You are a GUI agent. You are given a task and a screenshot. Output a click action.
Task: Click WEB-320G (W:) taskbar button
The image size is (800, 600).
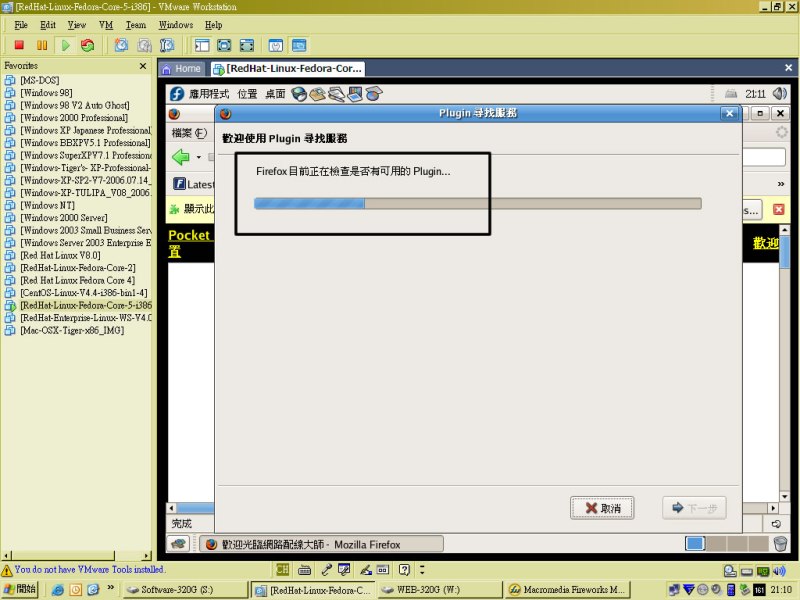(440, 589)
